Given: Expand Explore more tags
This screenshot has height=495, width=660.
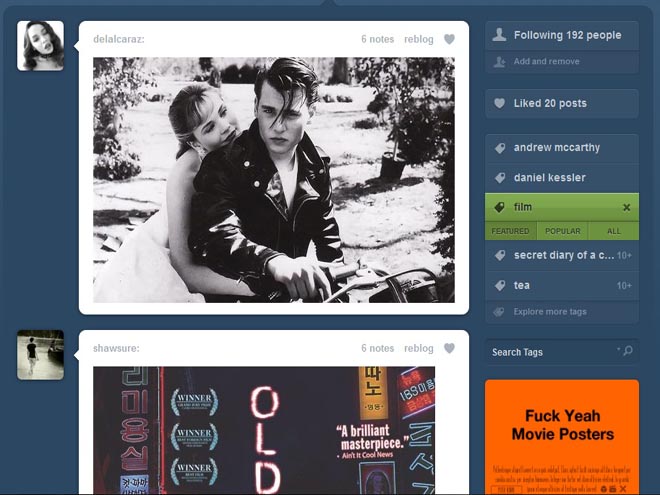Looking at the screenshot, I should (550, 312).
